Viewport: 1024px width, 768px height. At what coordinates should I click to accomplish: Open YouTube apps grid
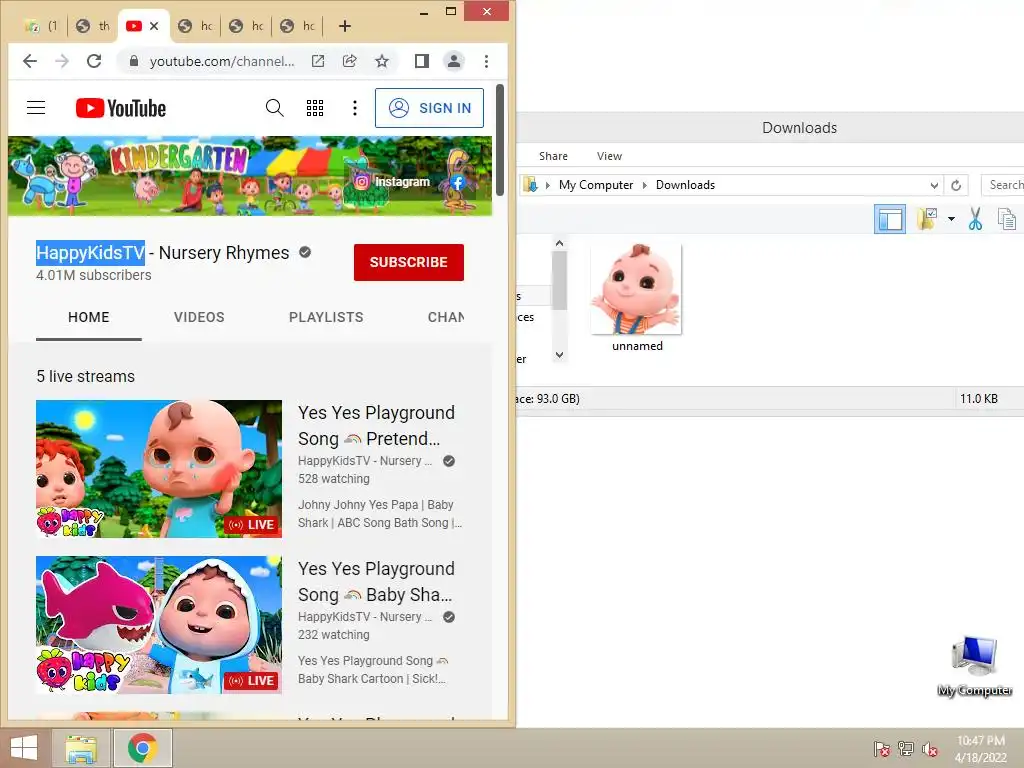point(315,108)
